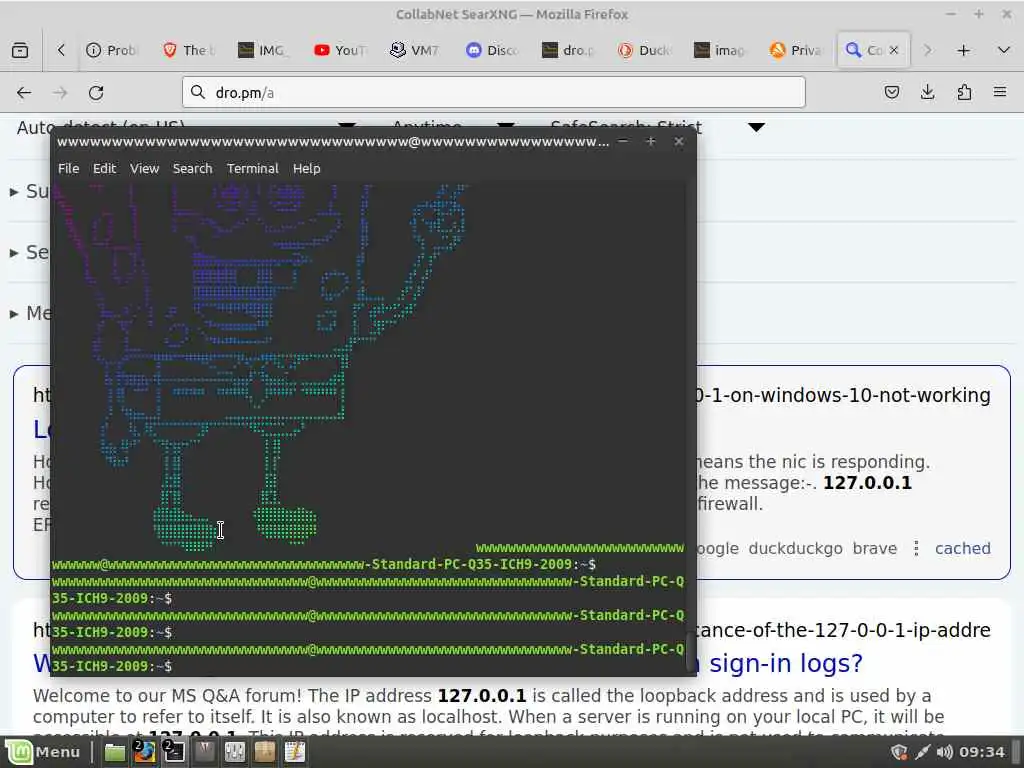This screenshot has width=1024, height=768.
Task: Open Firefox View list-all-tabs icon
Action: pyautogui.click(x=20, y=50)
